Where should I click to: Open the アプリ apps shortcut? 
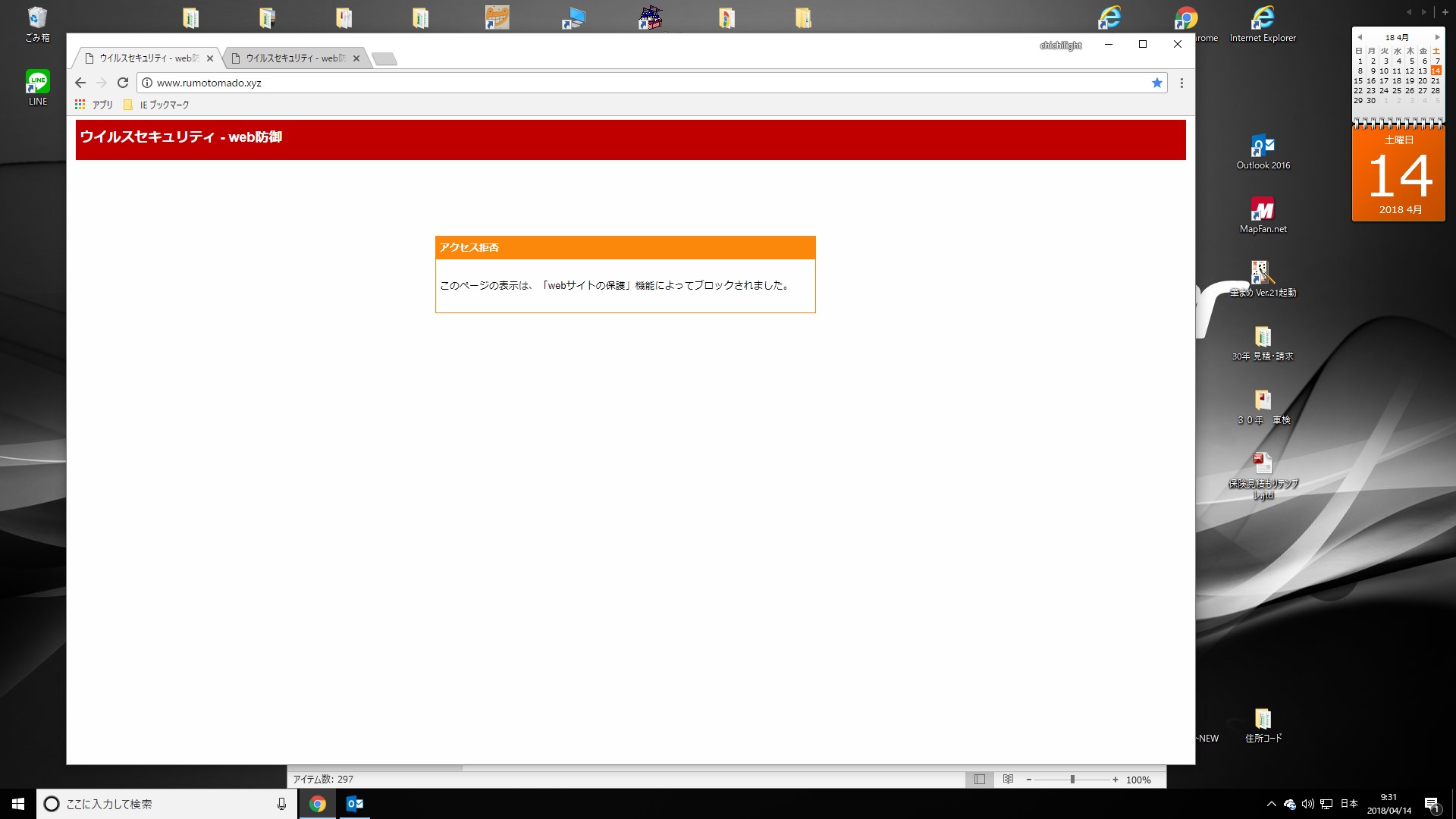94,105
